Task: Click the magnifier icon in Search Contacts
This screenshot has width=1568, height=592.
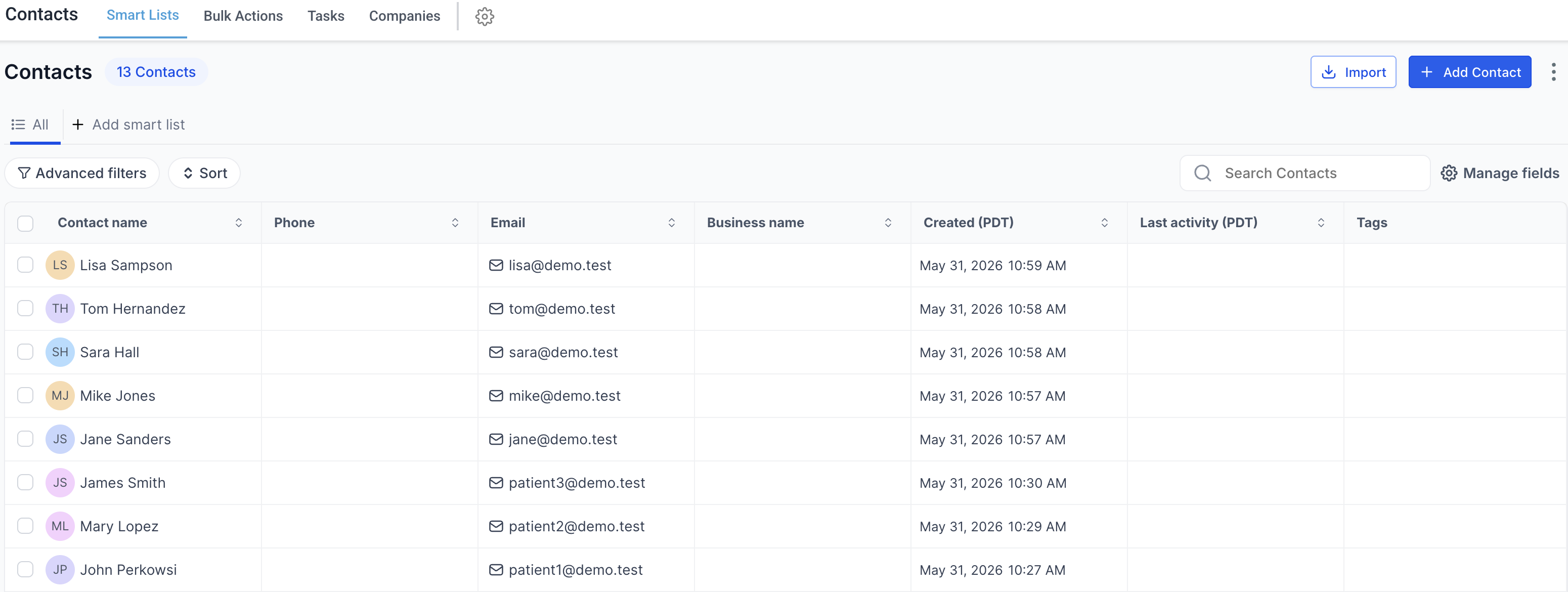Action: pos(1202,173)
